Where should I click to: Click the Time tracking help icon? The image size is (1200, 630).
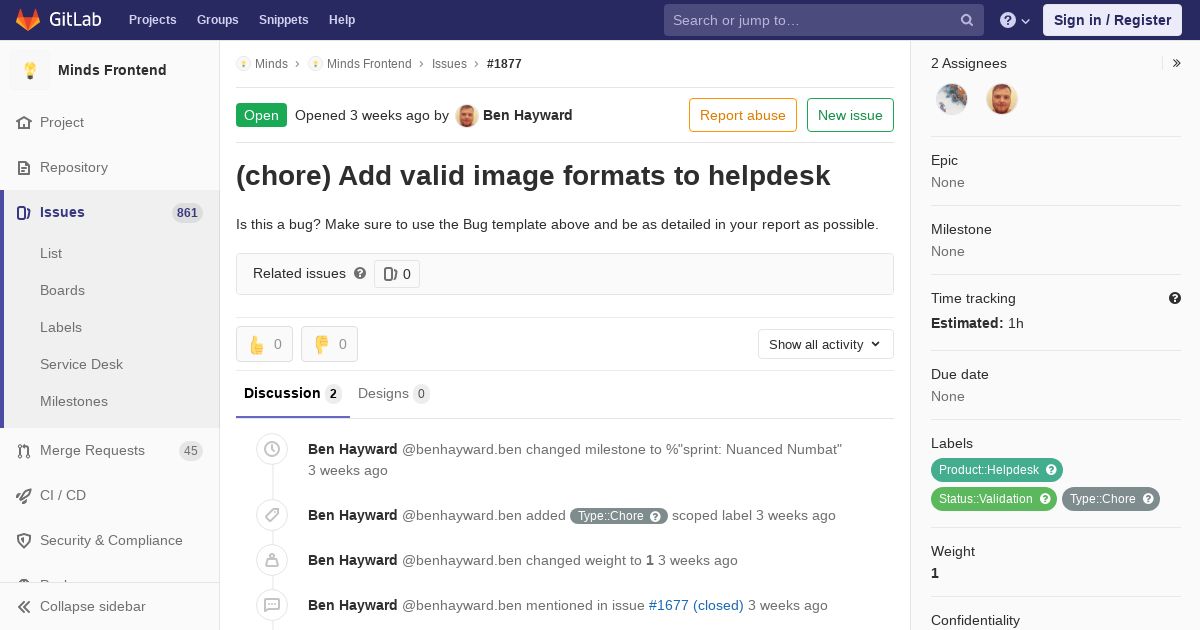1175,298
